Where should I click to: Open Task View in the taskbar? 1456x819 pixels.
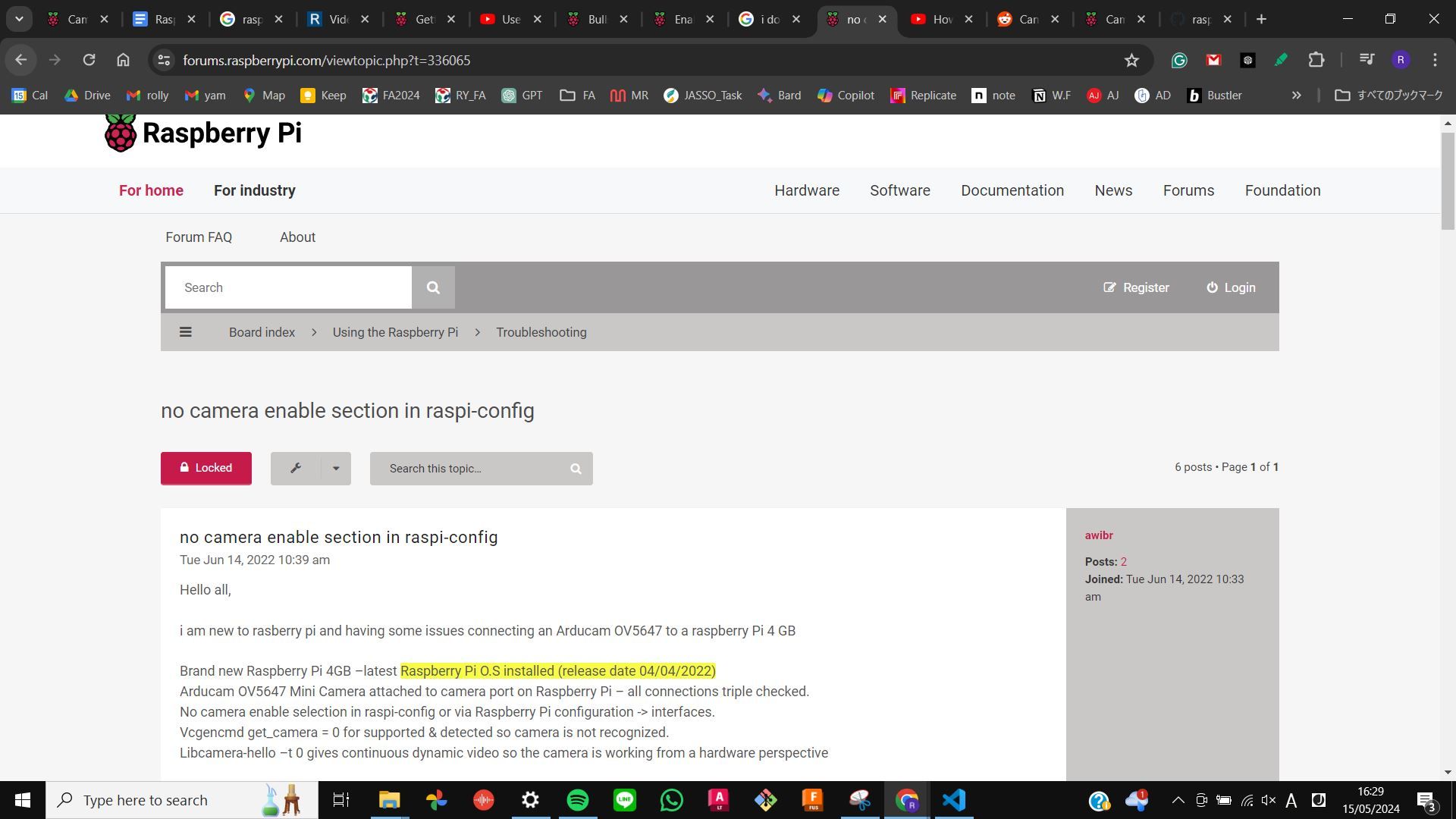[x=341, y=800]
